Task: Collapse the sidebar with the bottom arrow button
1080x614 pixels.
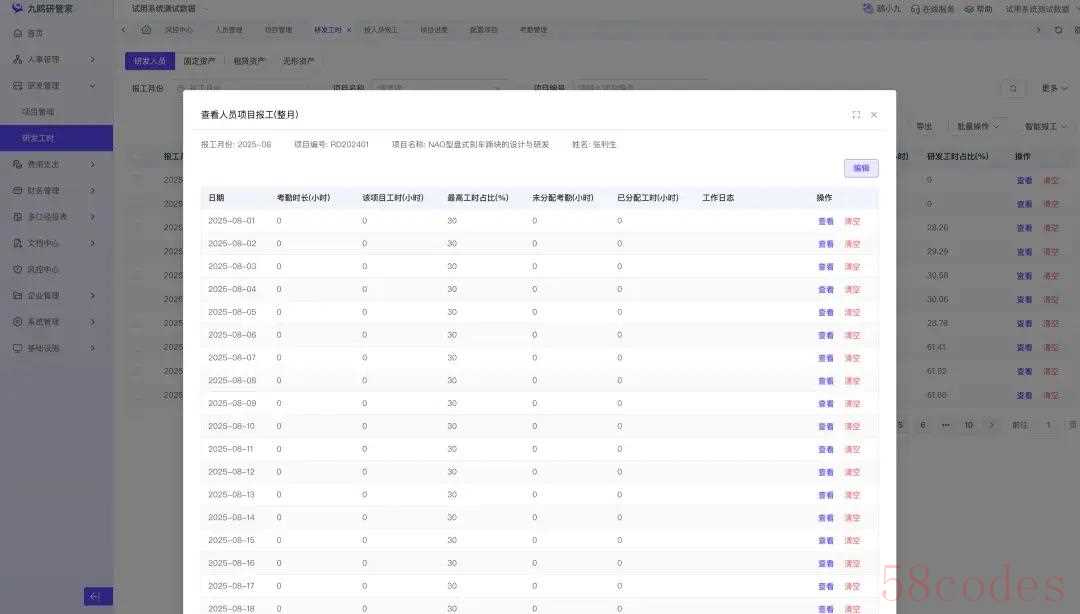Action: click(97, 596)
